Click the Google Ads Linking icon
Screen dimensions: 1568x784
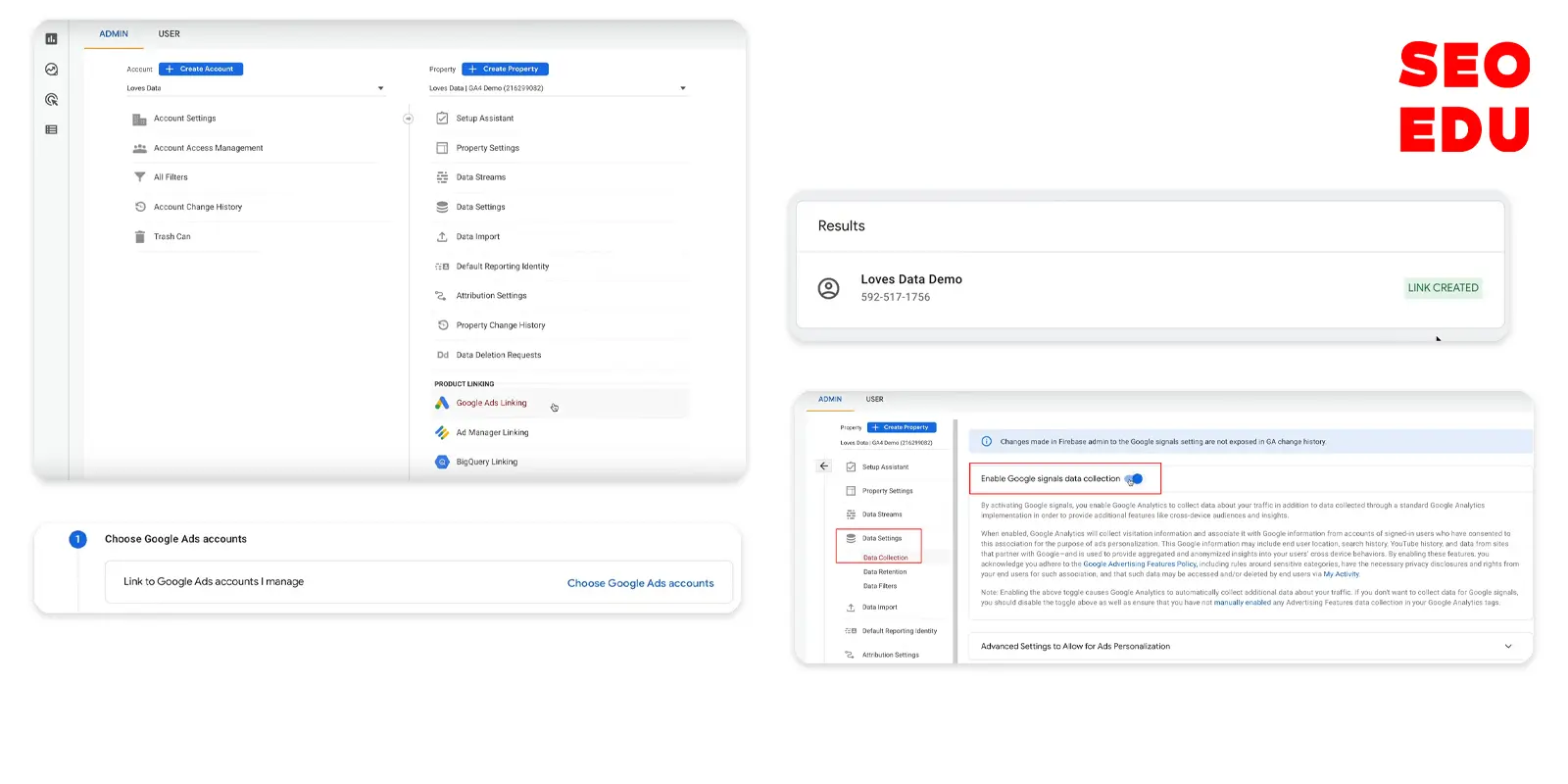tap(442, 403)
